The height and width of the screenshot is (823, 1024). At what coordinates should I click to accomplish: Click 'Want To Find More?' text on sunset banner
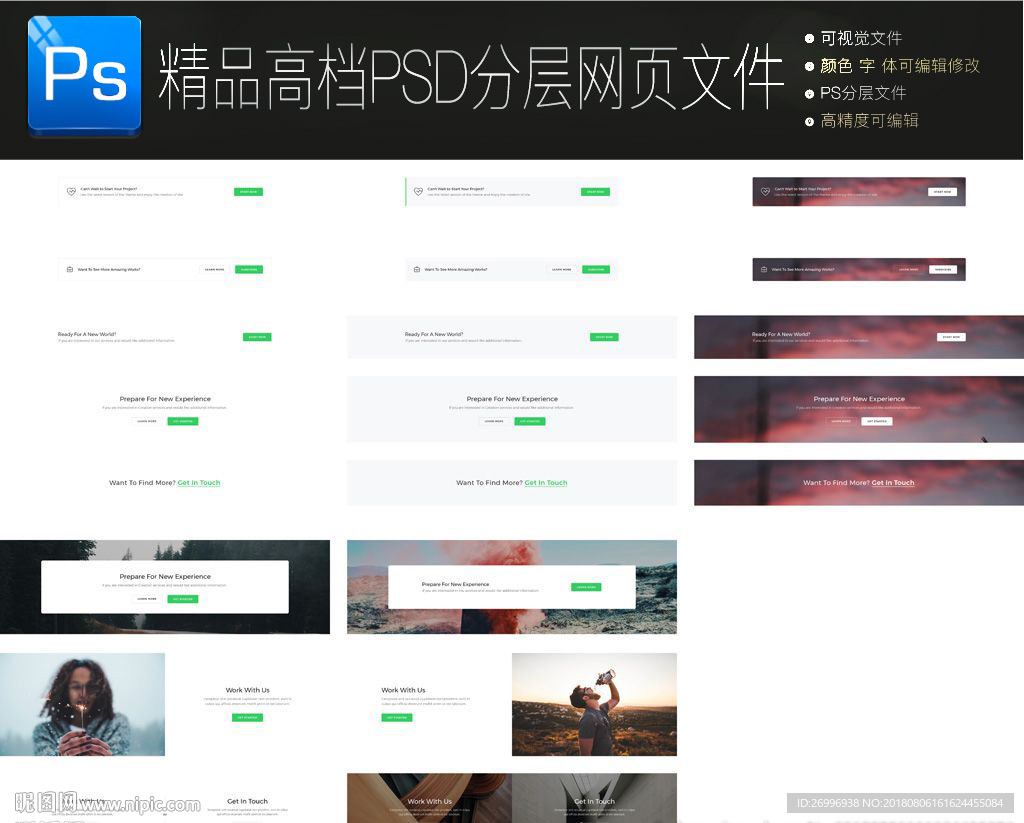tap(836, 483)
